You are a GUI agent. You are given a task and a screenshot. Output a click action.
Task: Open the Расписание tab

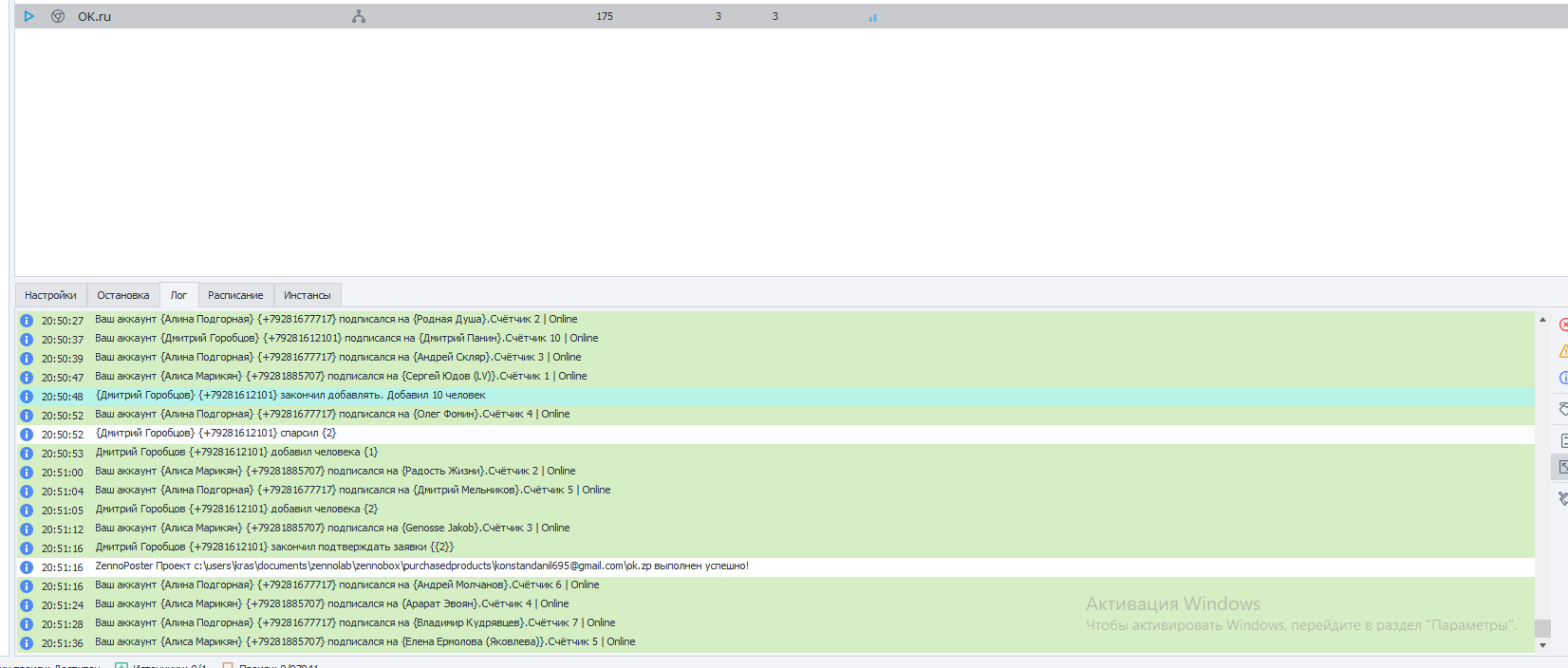(x=235, y=295)
